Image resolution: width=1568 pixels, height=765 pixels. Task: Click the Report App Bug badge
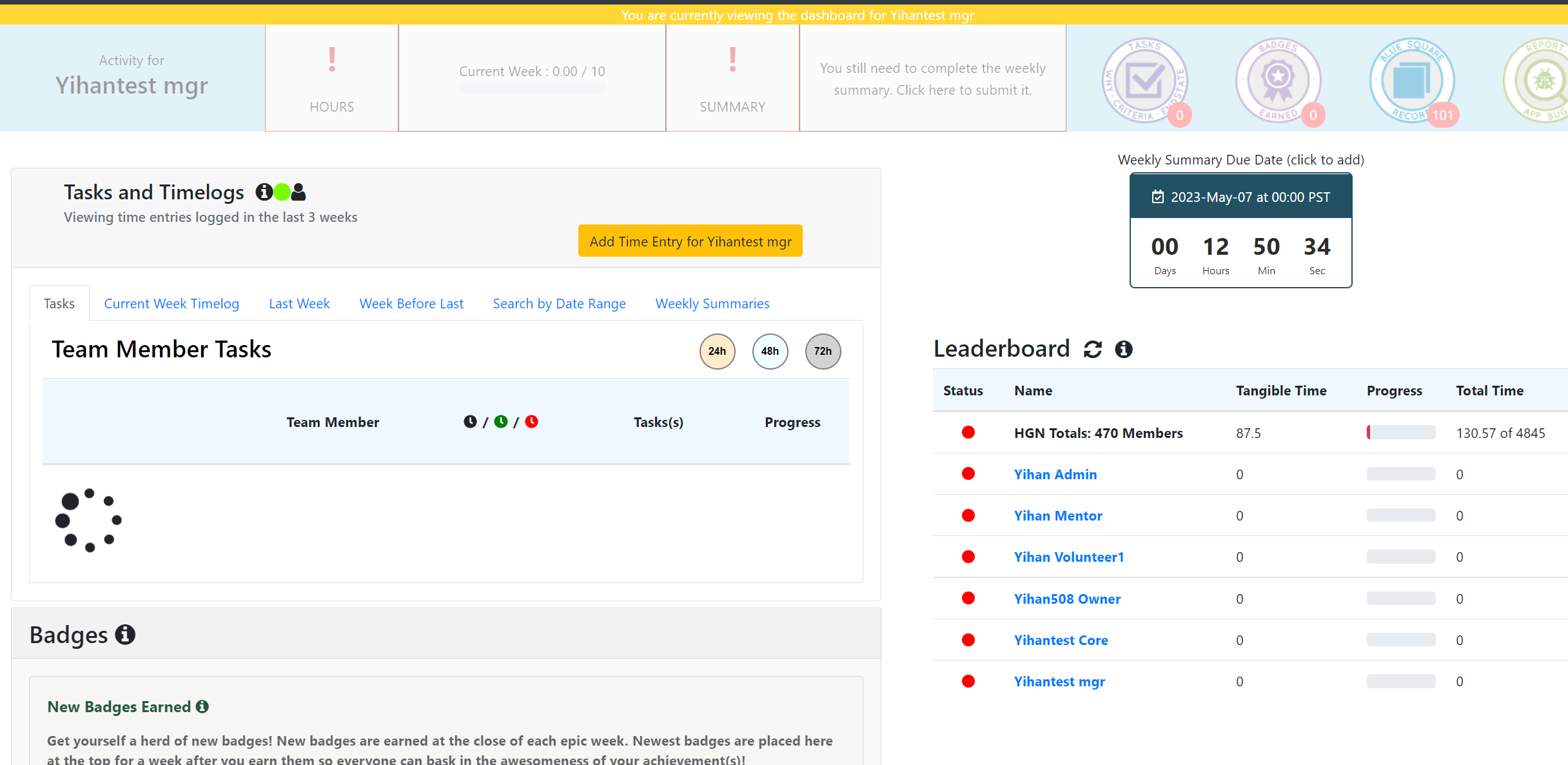click(1538, 81)
